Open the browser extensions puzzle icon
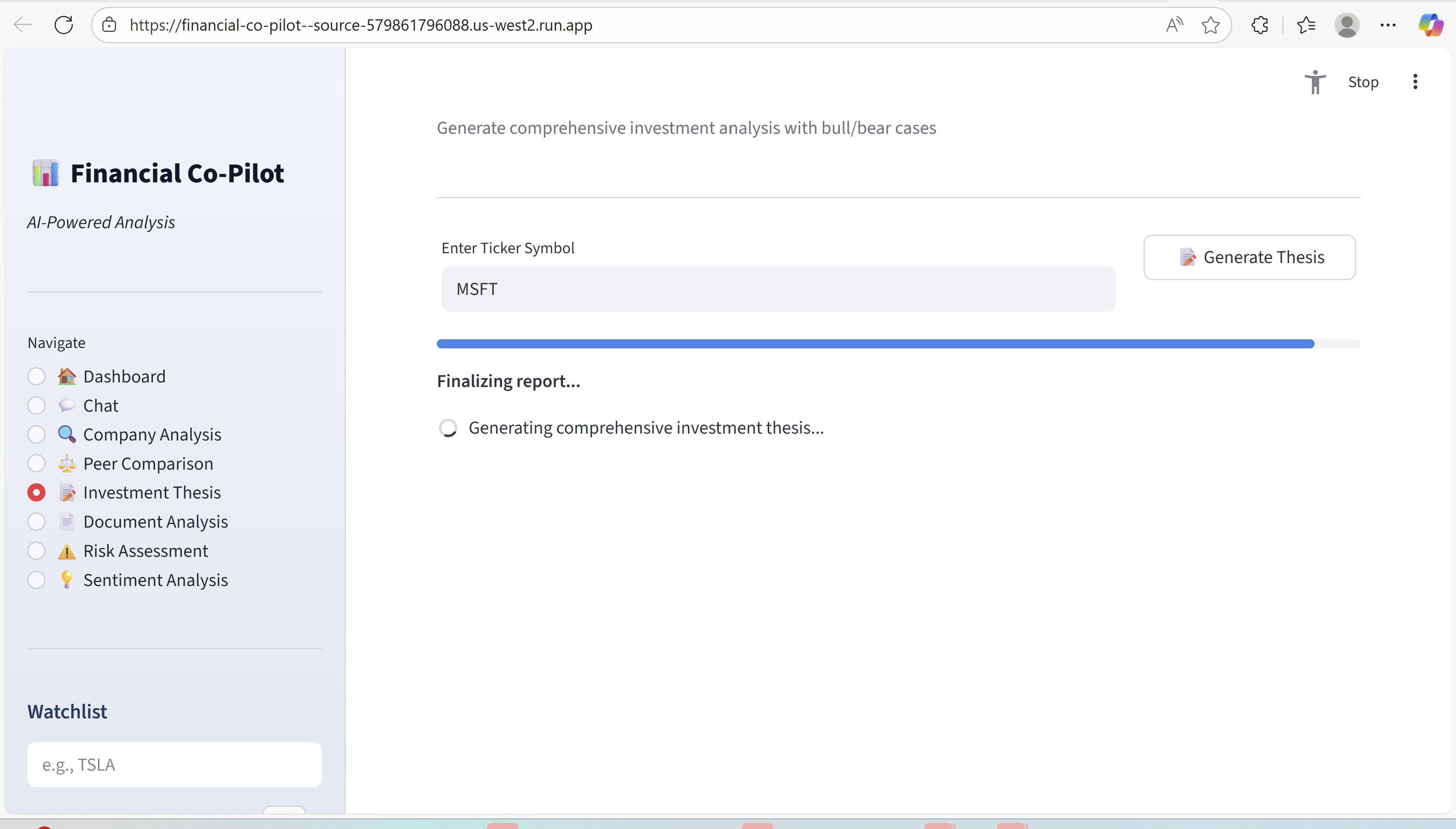 [1260, 25]
